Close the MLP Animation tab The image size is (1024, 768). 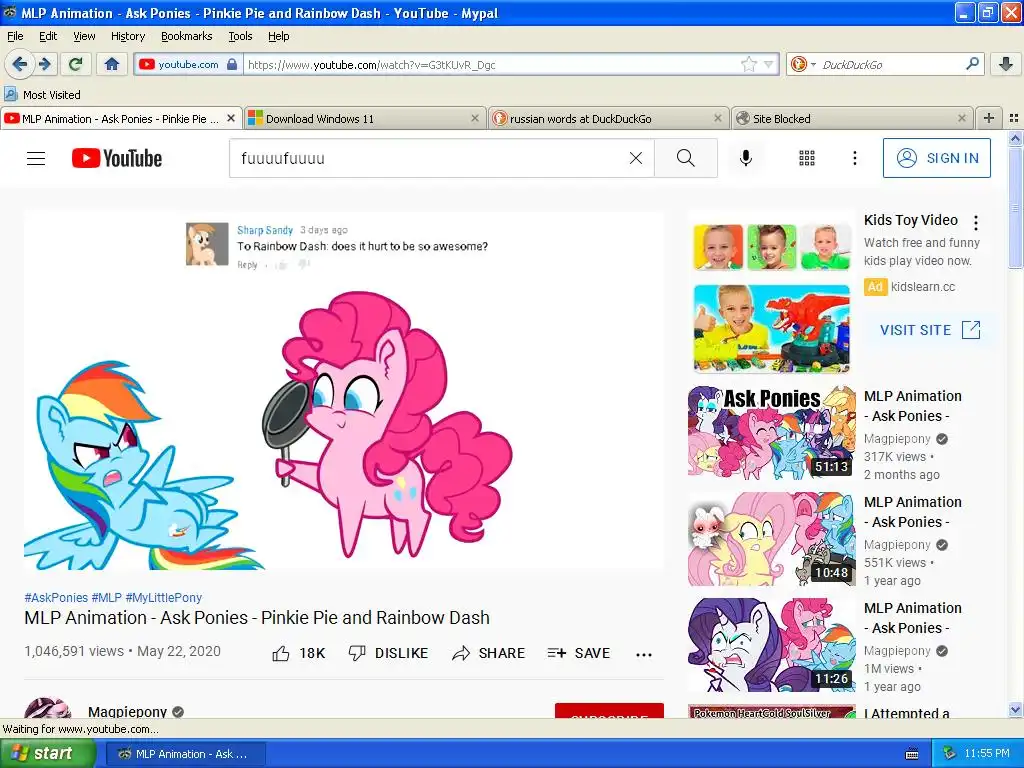point(231,118)
